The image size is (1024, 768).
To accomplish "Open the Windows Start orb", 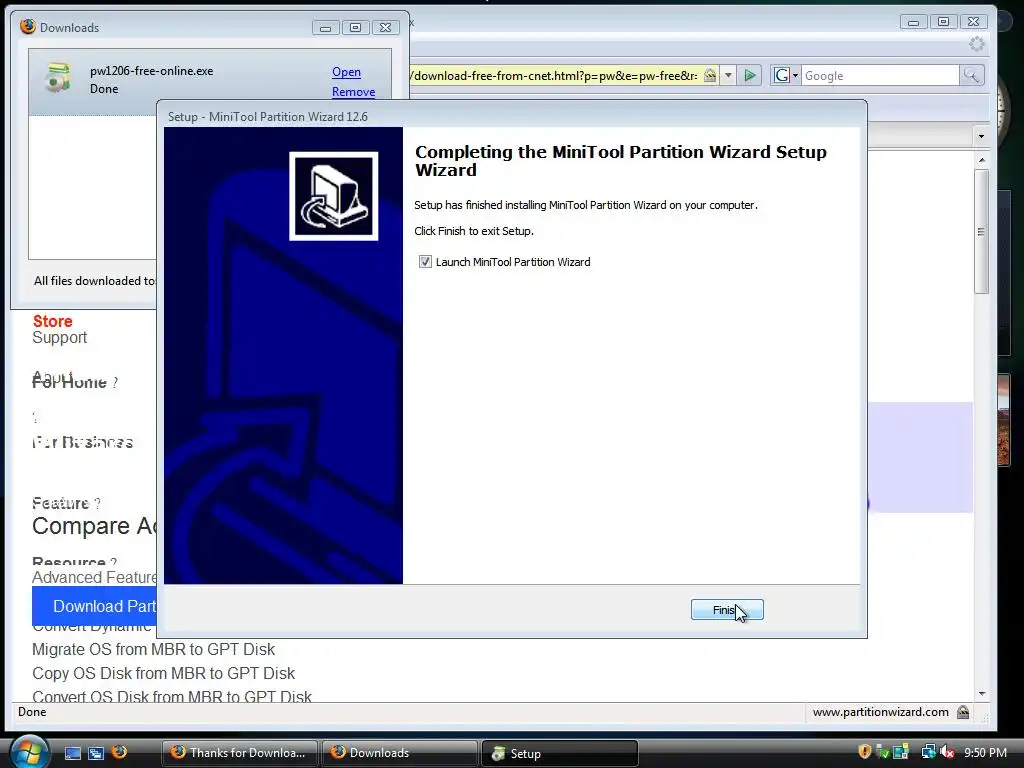I will click(28, 752).
